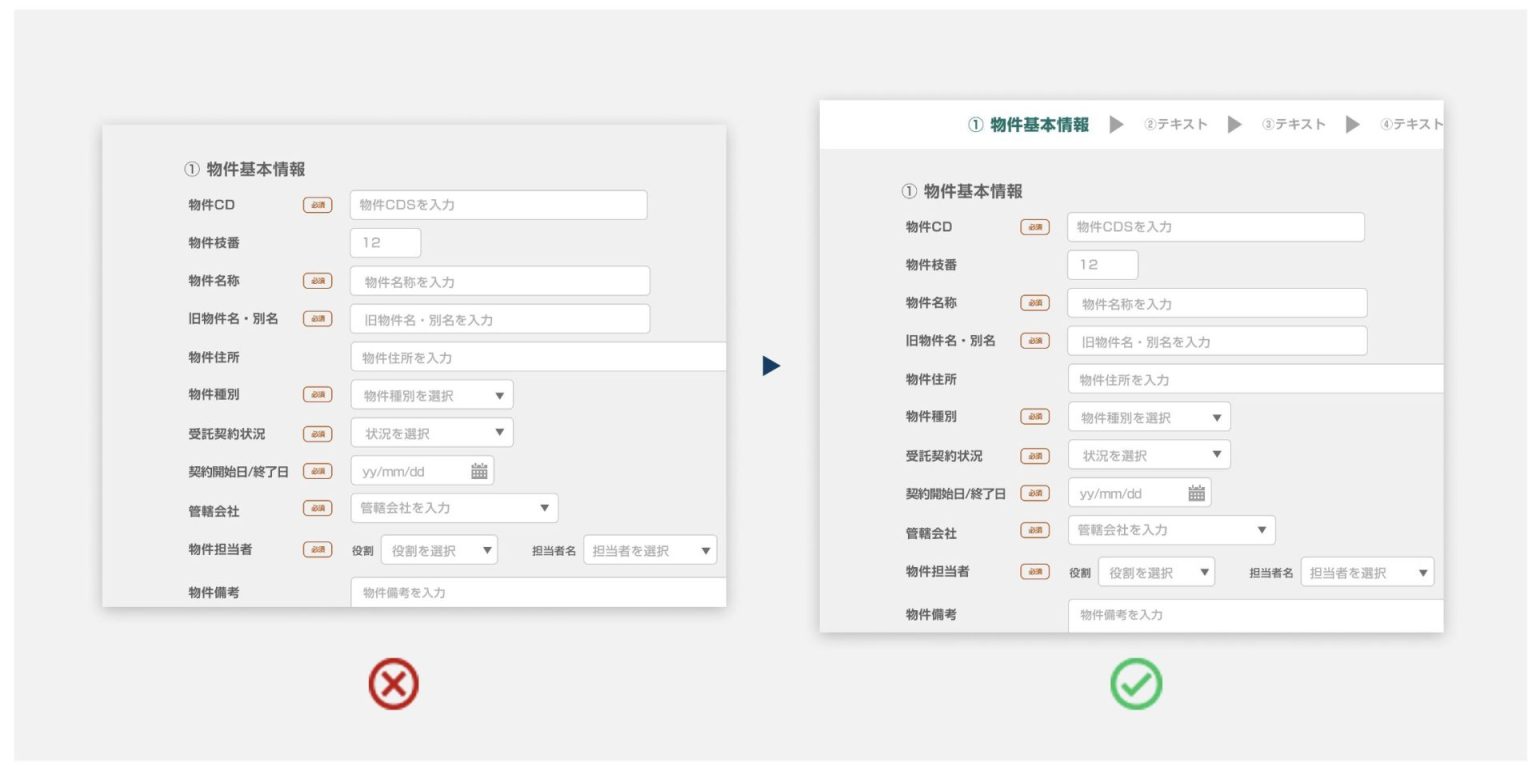Open the 物件種別を選択 dropdown in the right form
Viewport: 1536px width, 767px height.
[1148, 416]
